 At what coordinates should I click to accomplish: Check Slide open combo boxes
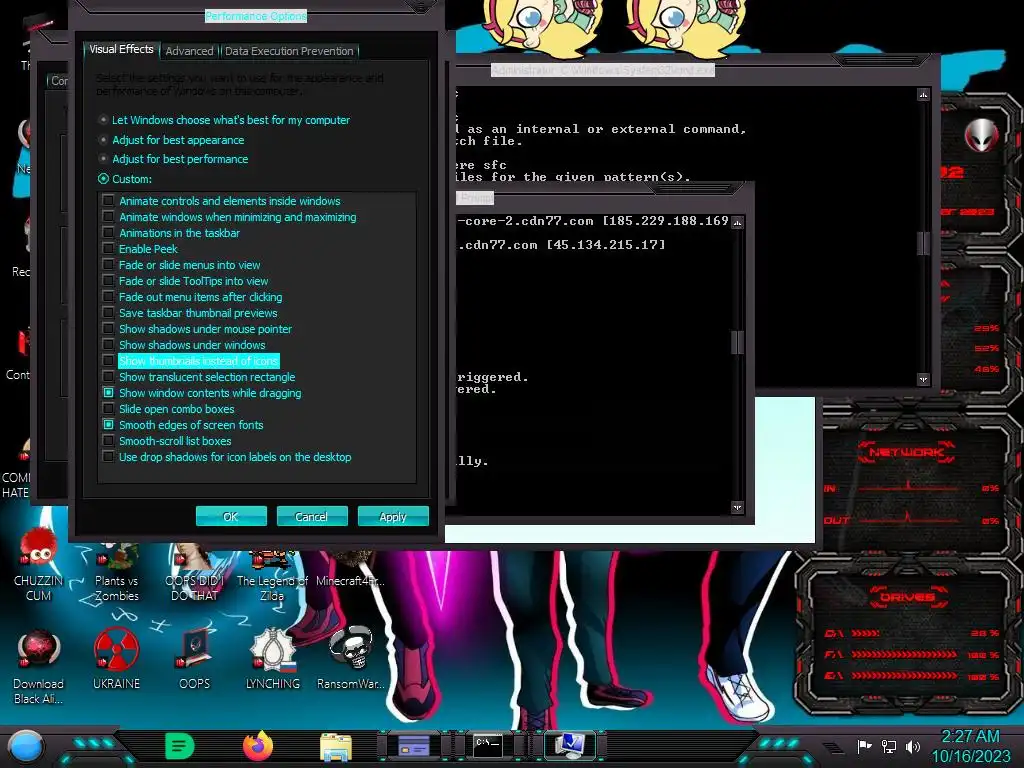tap(108, 409)
